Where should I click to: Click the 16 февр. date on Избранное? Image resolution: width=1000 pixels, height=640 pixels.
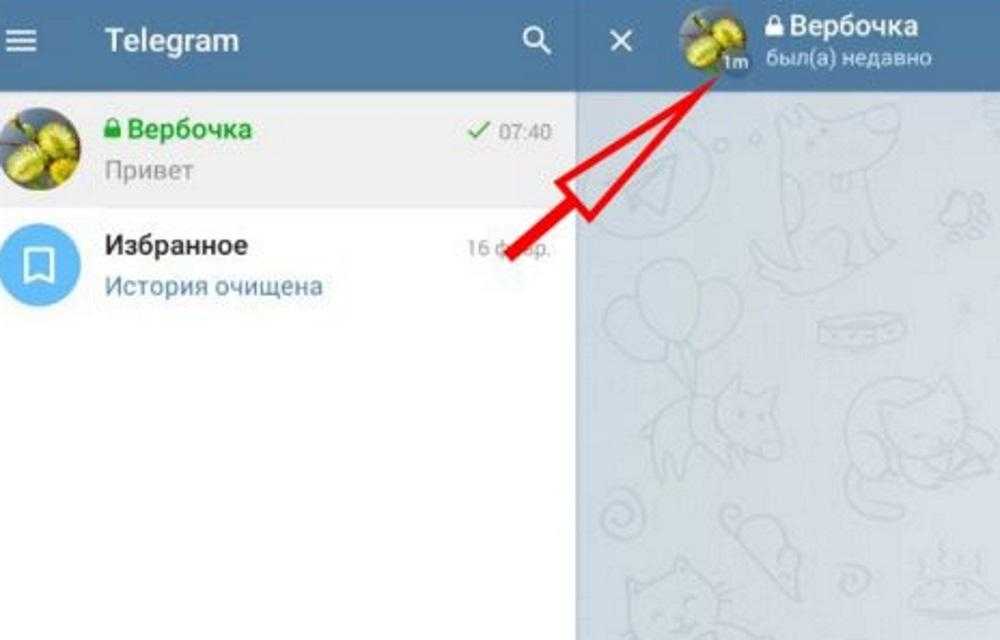coord(508,248)
